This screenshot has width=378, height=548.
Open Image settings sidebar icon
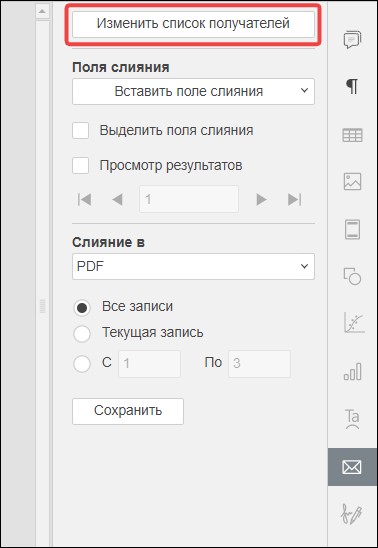click(352, 181)
